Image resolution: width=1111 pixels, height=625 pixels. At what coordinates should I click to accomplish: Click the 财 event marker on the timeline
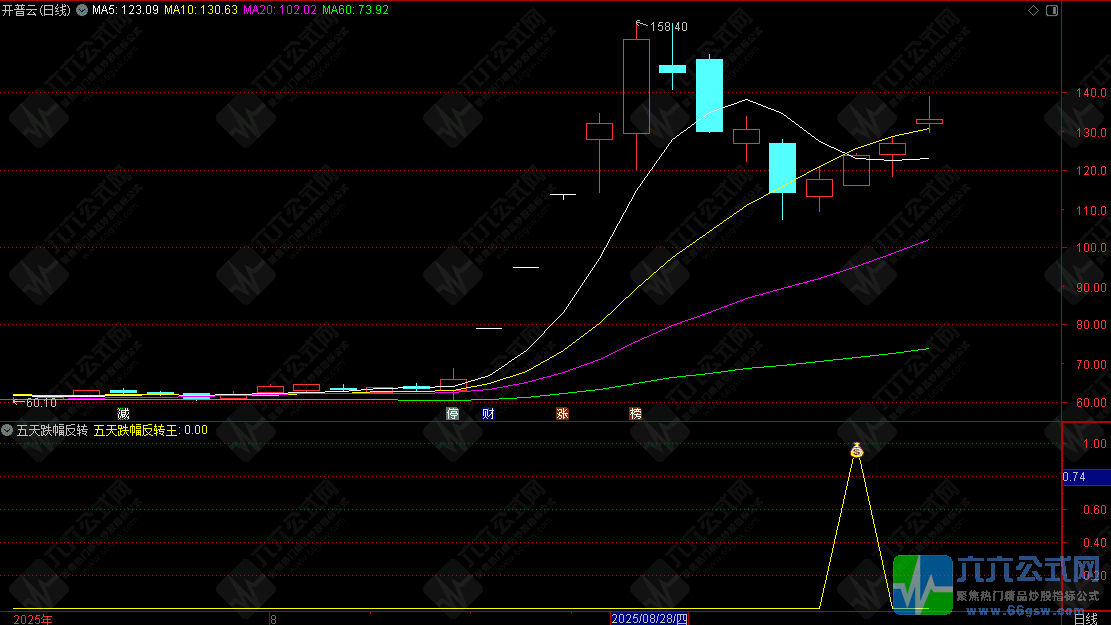[x=488, y=414]
